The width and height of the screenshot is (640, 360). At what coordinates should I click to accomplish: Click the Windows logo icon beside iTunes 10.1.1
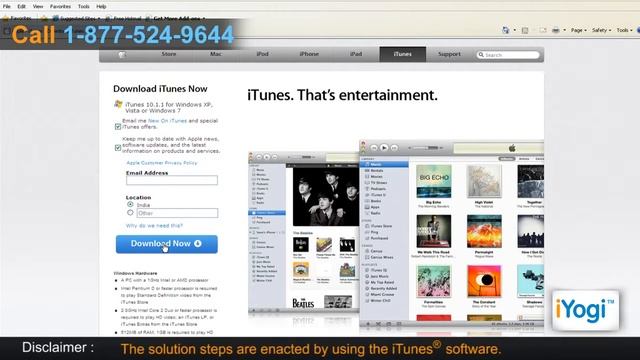coord(118,104)
